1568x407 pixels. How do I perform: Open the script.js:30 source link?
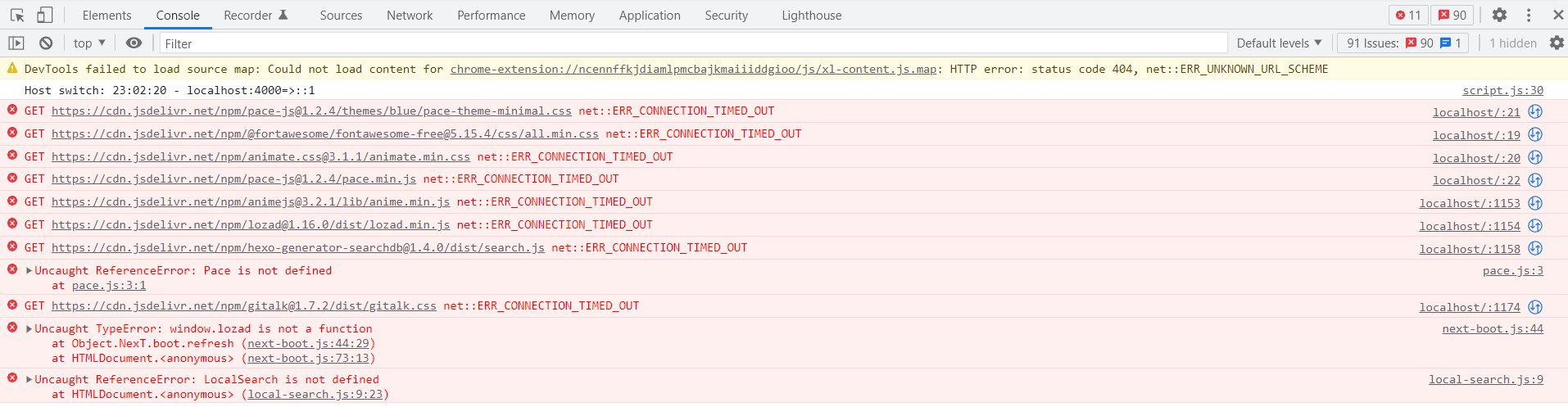[x=1502, y=90]
